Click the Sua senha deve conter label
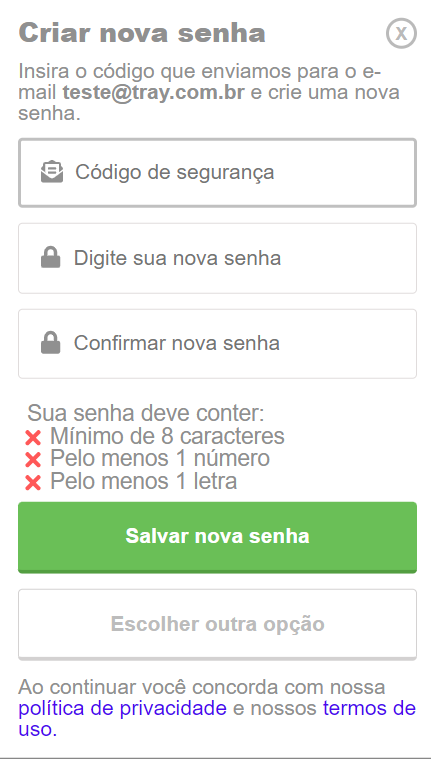 [146, 413]
